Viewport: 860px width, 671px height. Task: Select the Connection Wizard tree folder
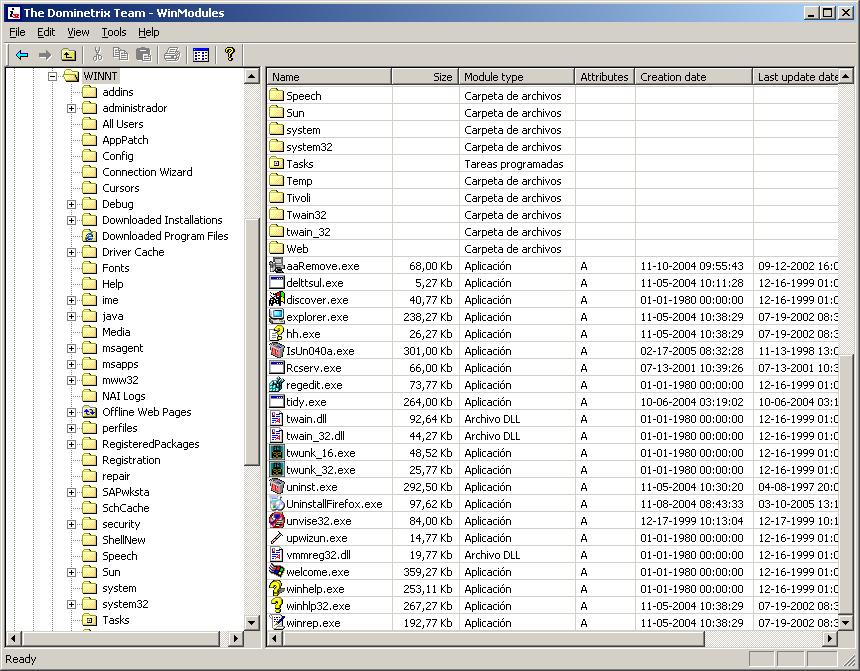(x=148, y=172)
